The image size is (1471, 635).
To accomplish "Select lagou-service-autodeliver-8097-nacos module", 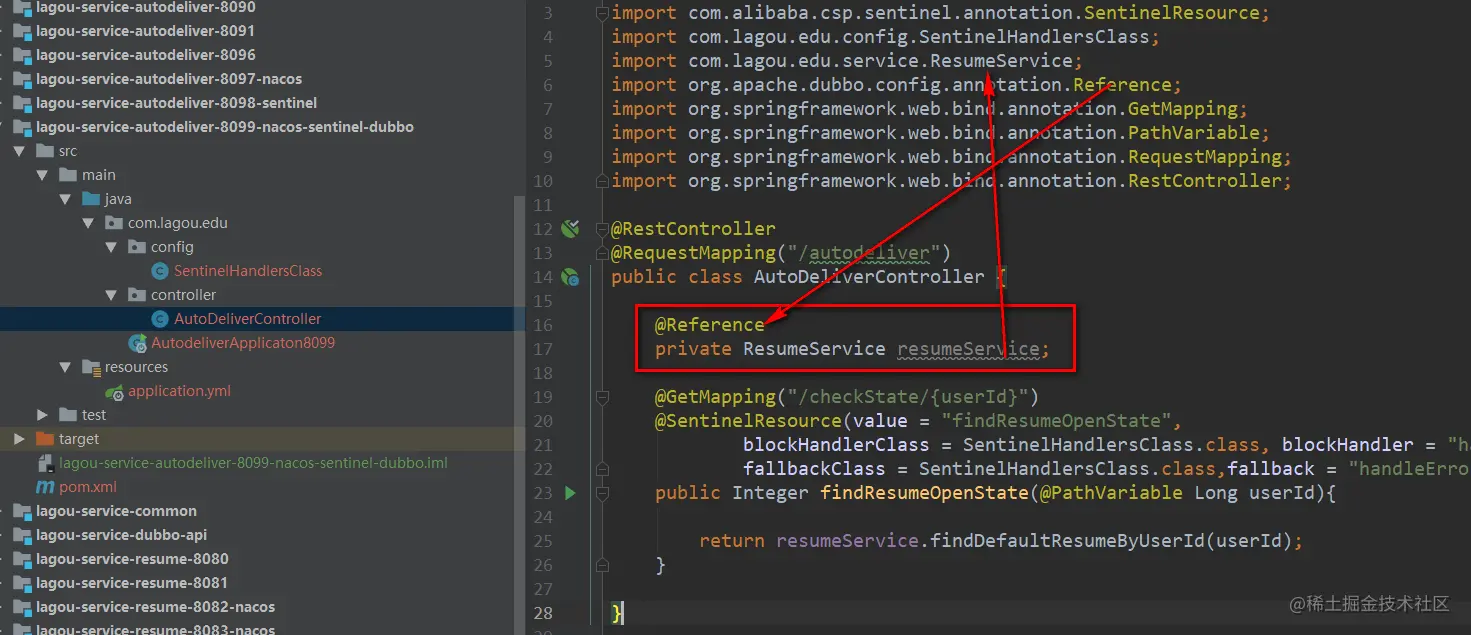I will click(169, 79).
